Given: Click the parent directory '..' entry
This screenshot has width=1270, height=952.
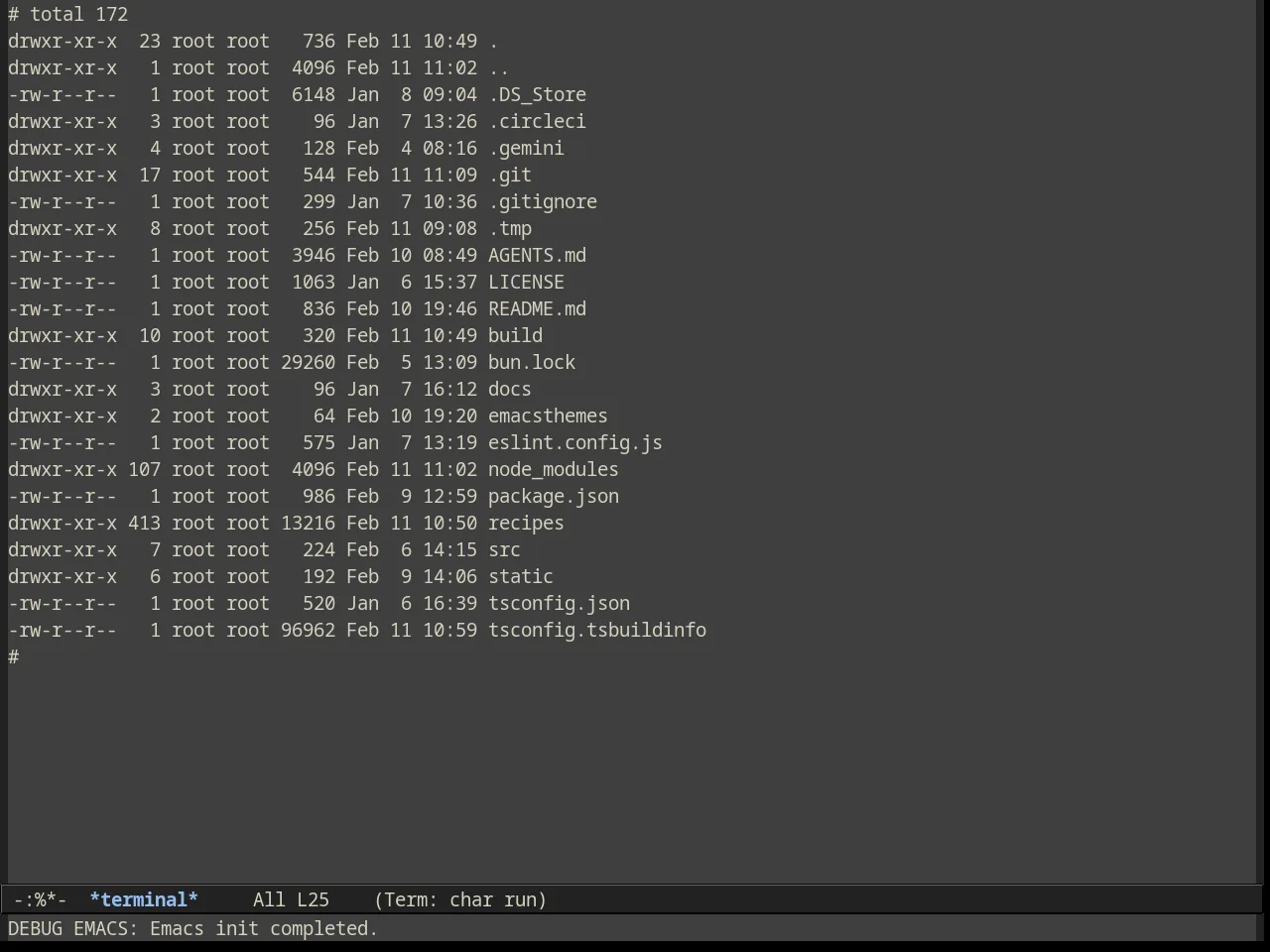Looking at the screenshot, I should coord(499,67).
